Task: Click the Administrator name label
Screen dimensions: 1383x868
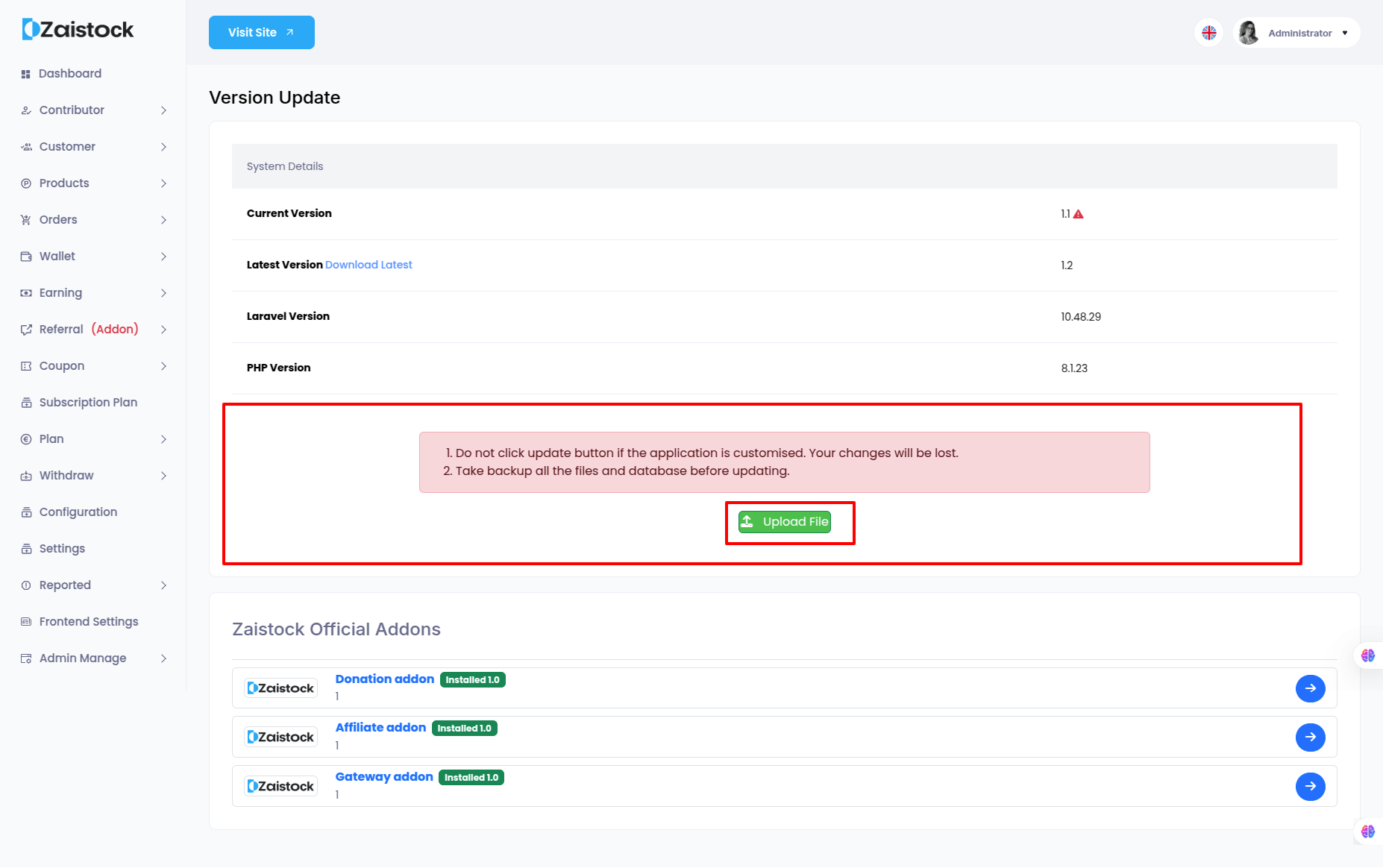Action: pyautogui.click(x=1300, y=34)
